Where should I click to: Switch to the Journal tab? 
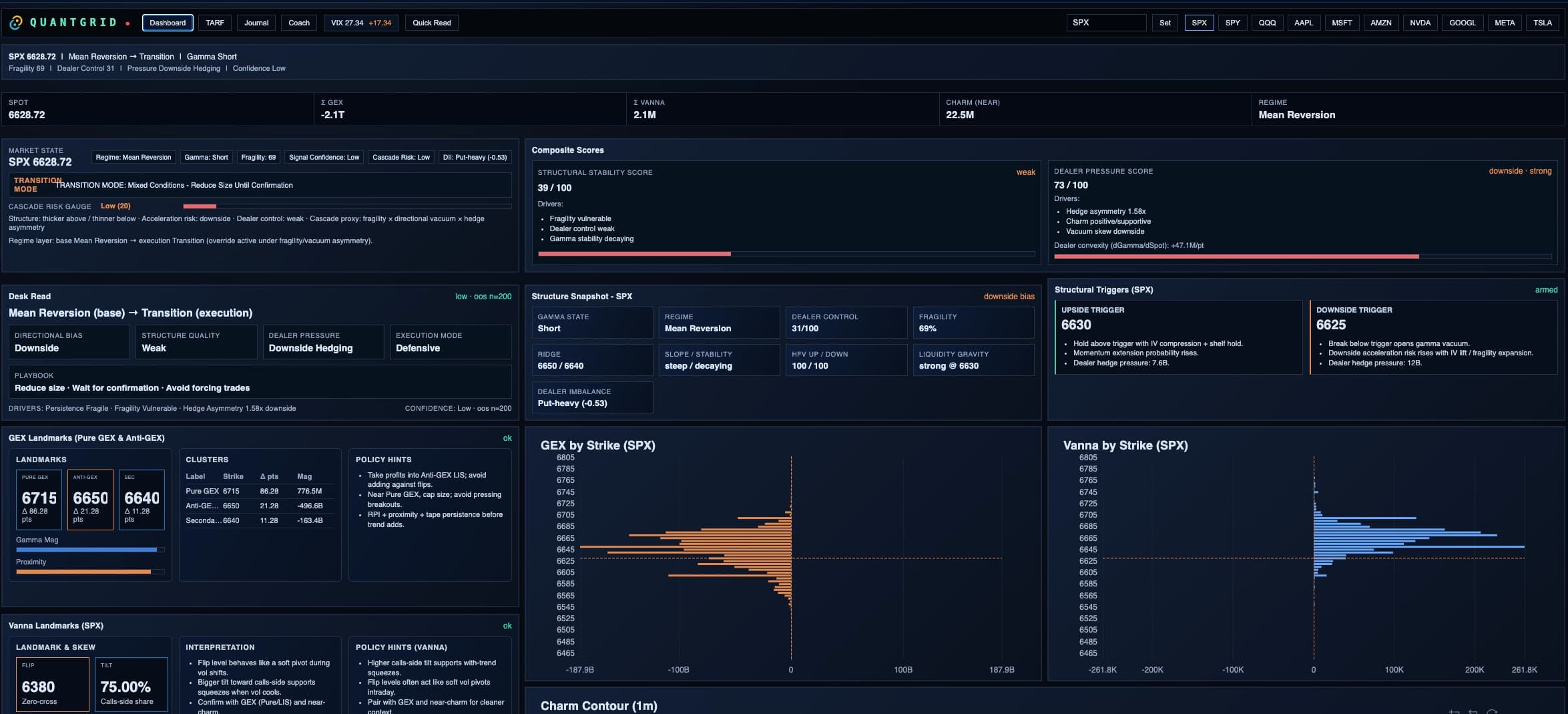coord(256,23)
